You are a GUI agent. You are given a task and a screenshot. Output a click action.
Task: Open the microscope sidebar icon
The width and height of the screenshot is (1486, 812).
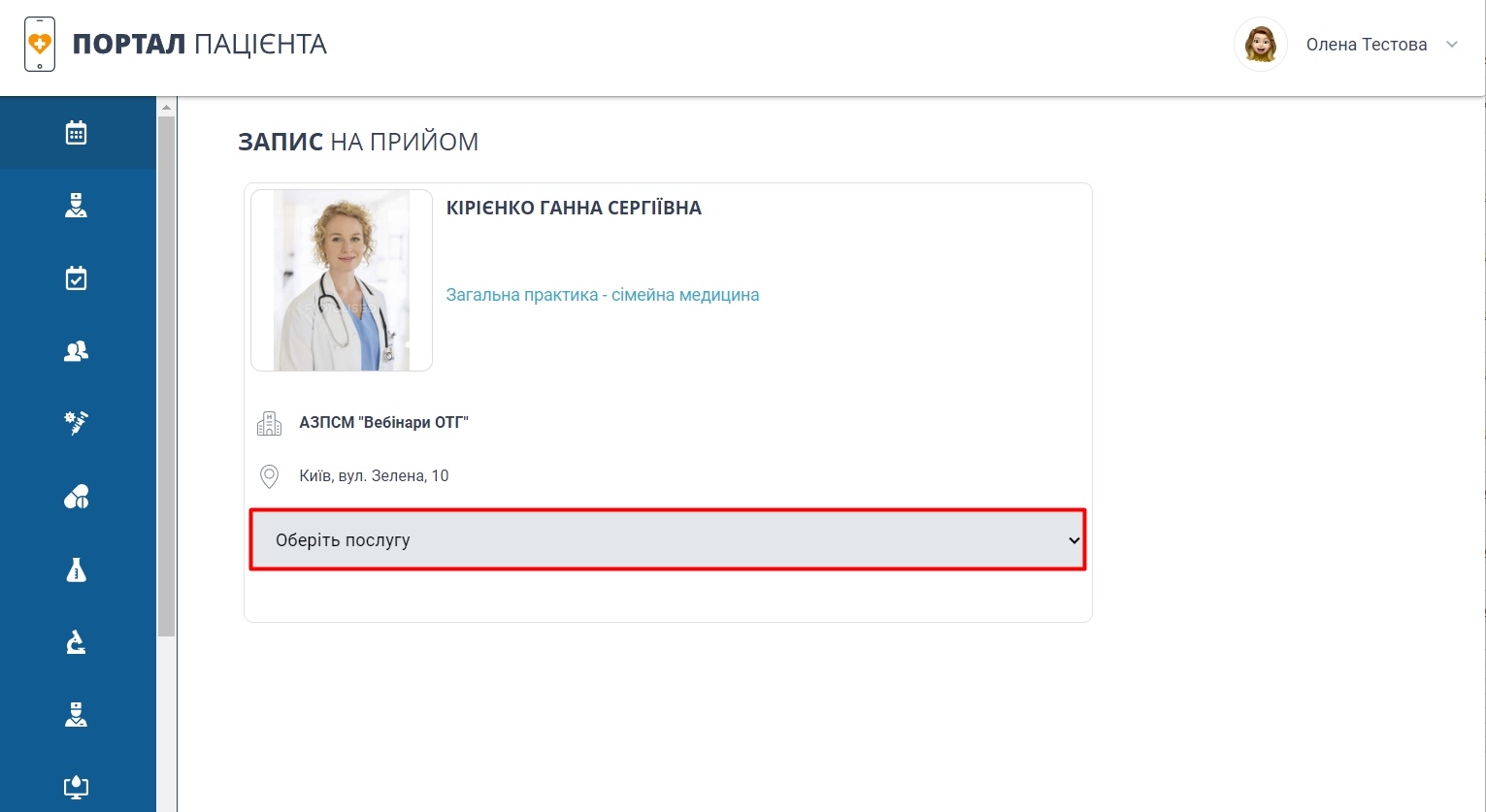(x=76, y=642)
